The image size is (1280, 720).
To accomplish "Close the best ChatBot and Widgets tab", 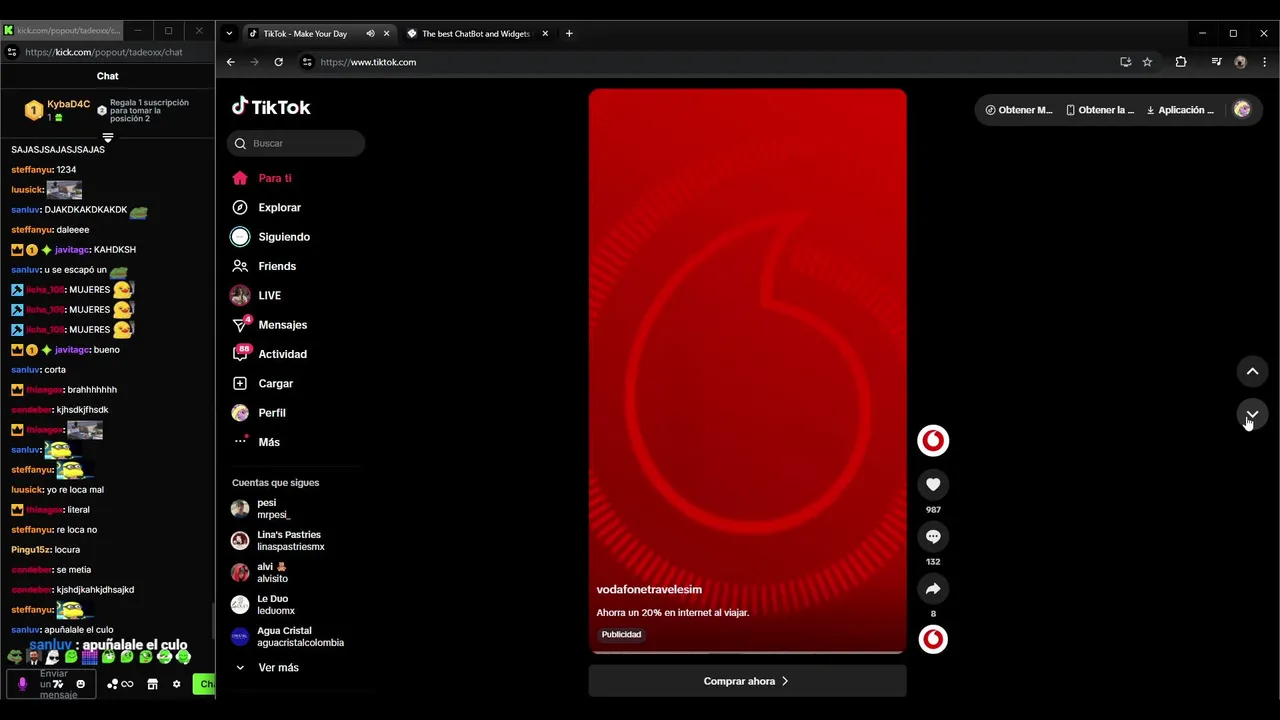I will (545, 33).
